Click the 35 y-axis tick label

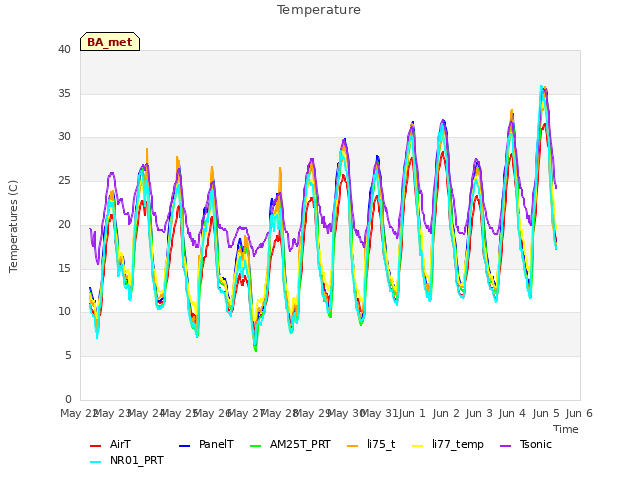pos(64,93)
